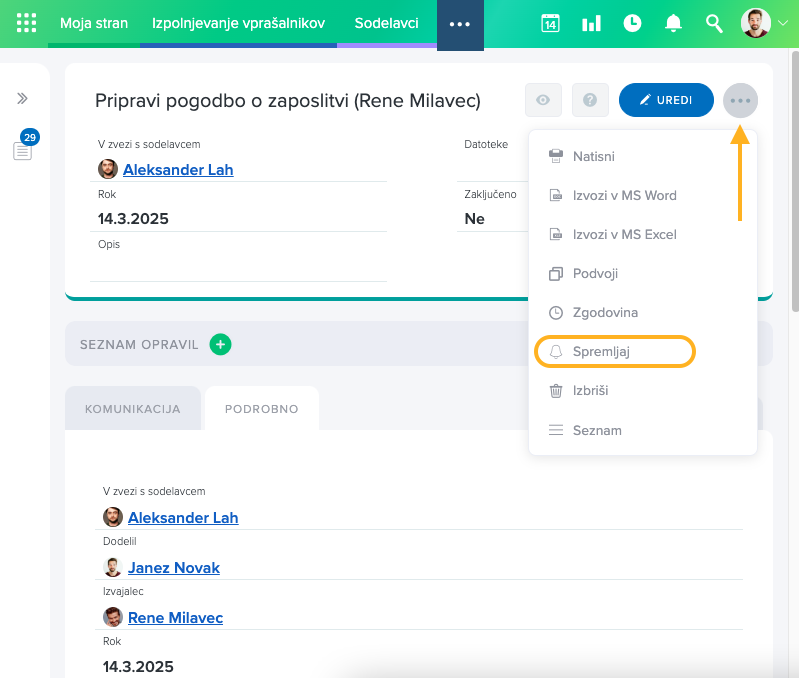
Task: Open the three-dot overflow in navigation bar
Action: (460, 24)
